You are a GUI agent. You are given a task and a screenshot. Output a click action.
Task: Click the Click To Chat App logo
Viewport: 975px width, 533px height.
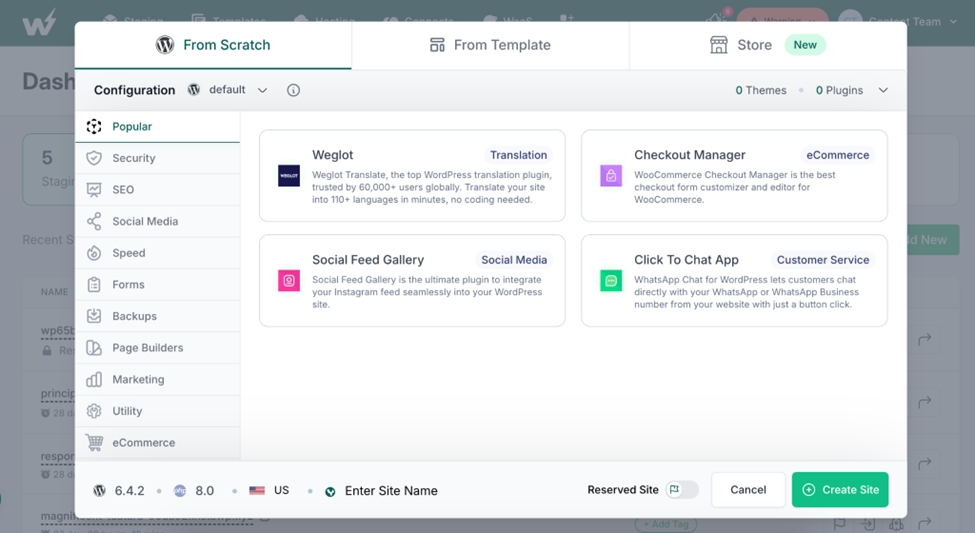click(x=611, y=280)
